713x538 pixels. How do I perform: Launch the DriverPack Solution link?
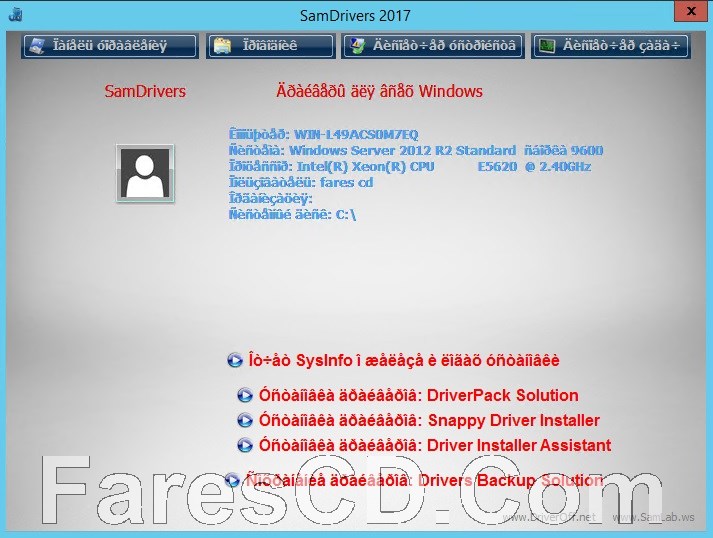[x=418, y=395]
